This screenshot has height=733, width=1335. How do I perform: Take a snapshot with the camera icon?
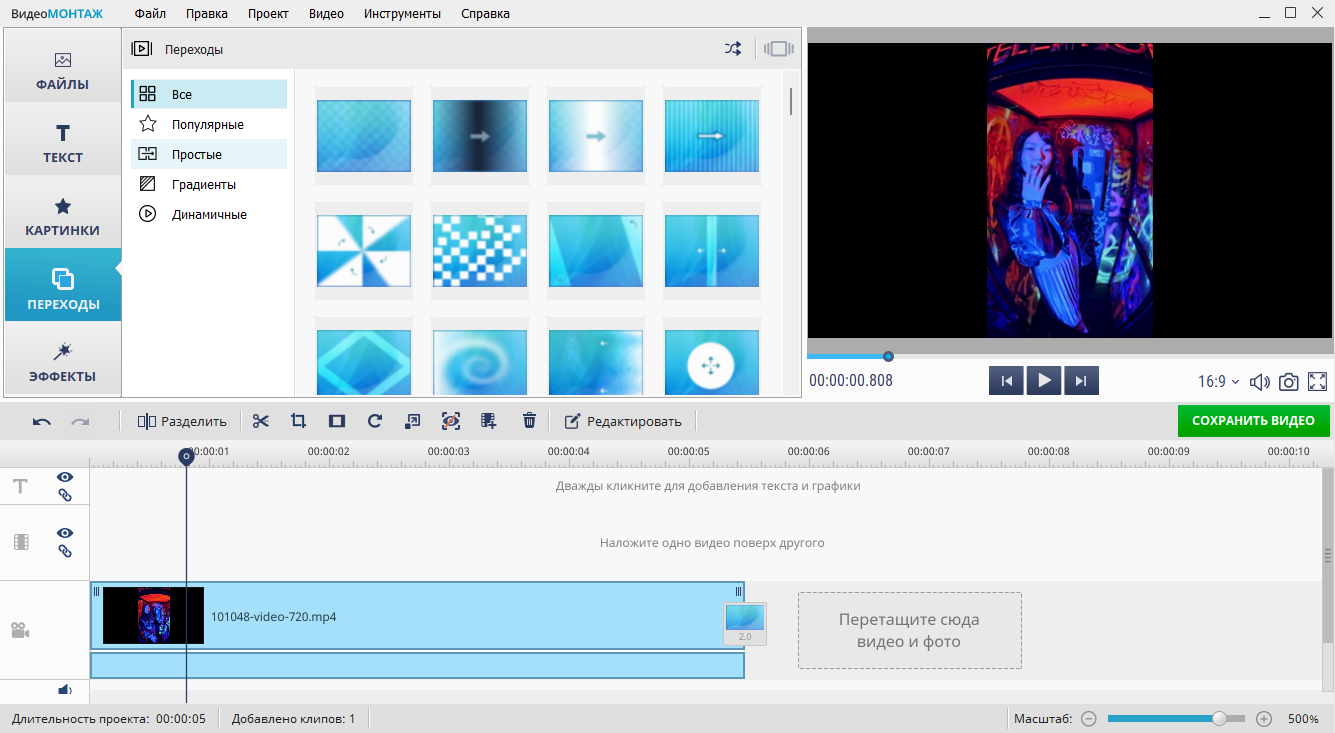pos(1289,381)
